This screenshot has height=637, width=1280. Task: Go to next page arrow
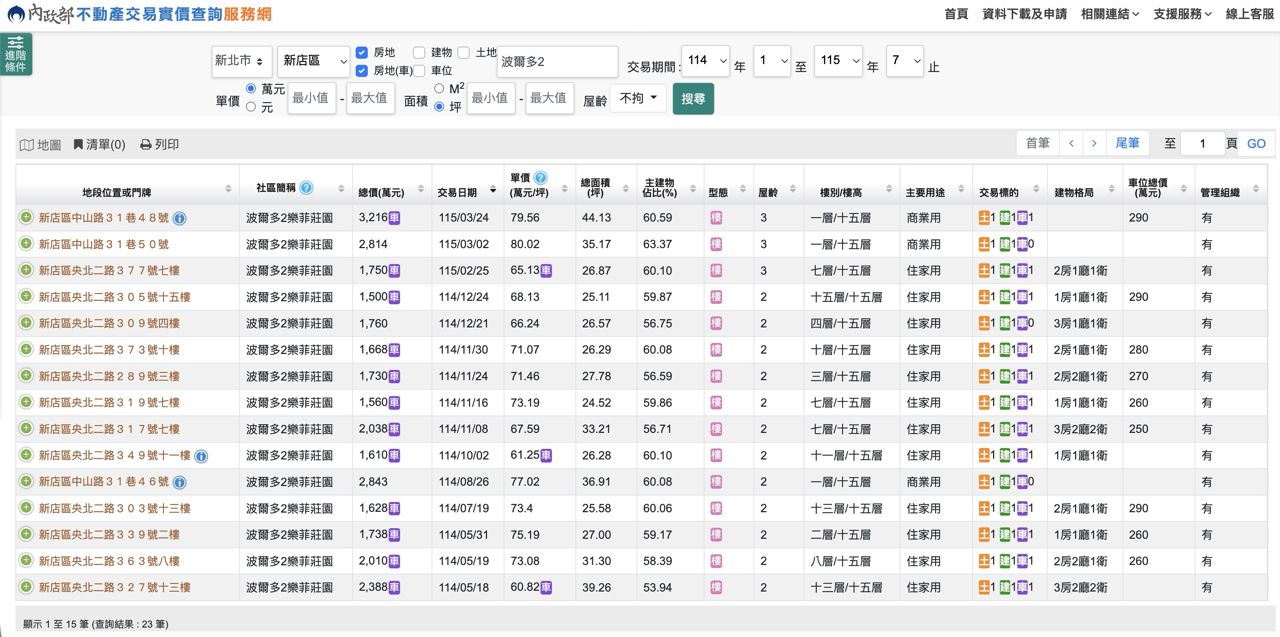click(1094, 144)
